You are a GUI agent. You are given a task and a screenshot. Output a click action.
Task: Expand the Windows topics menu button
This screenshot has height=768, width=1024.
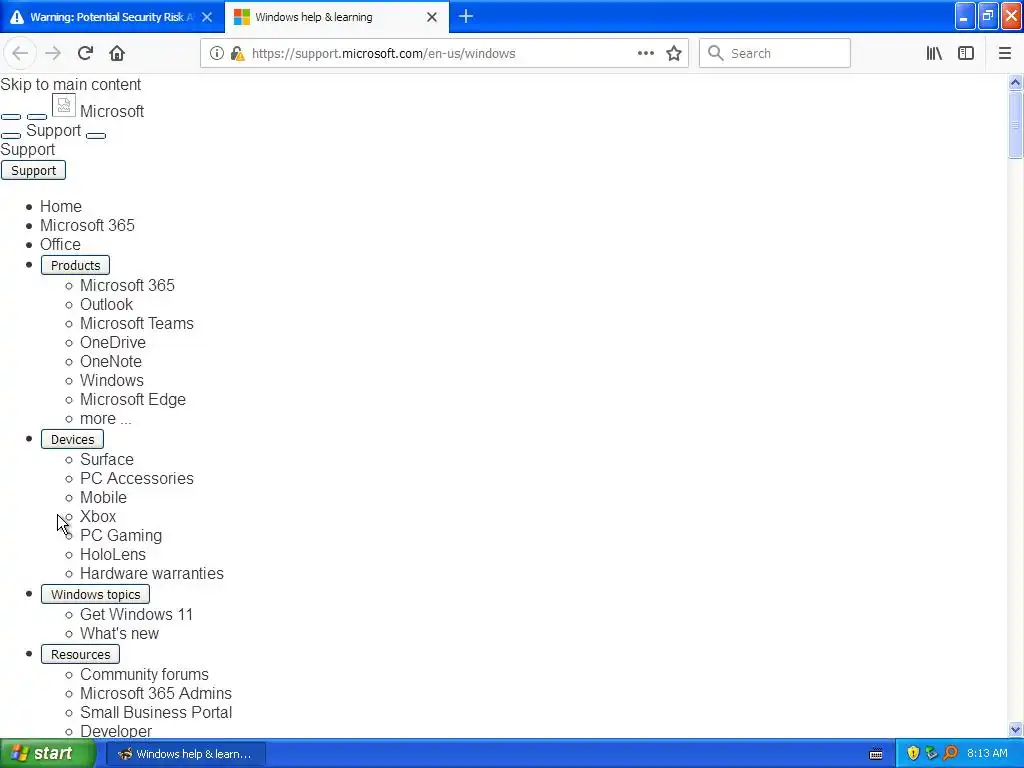[x=95, y=594]
